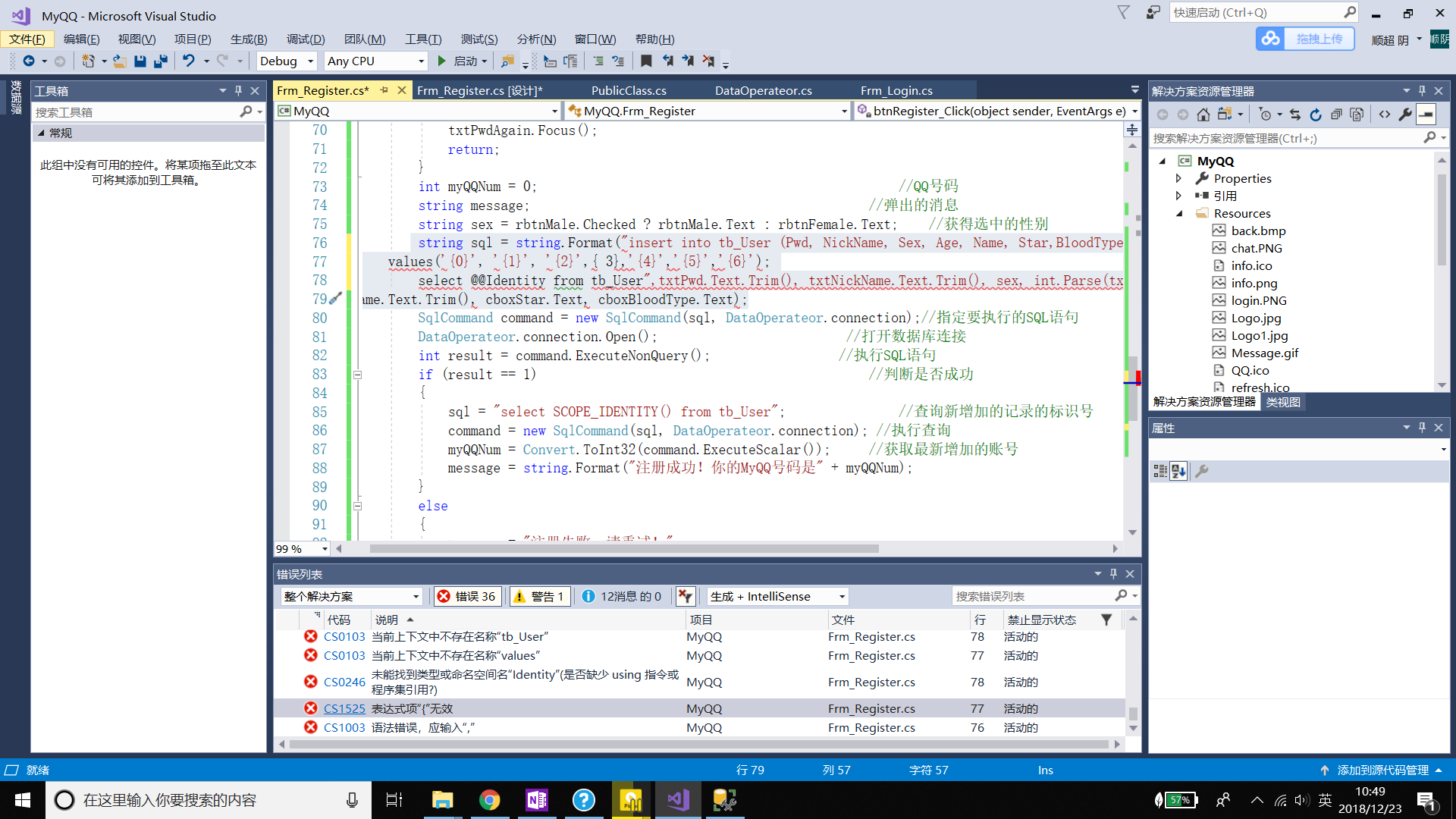Image resolution: width=1456 pixels, height=819 pixels.
Task: Click the Preview Selected Items button in Solution Explorer
Action: 1426,115
